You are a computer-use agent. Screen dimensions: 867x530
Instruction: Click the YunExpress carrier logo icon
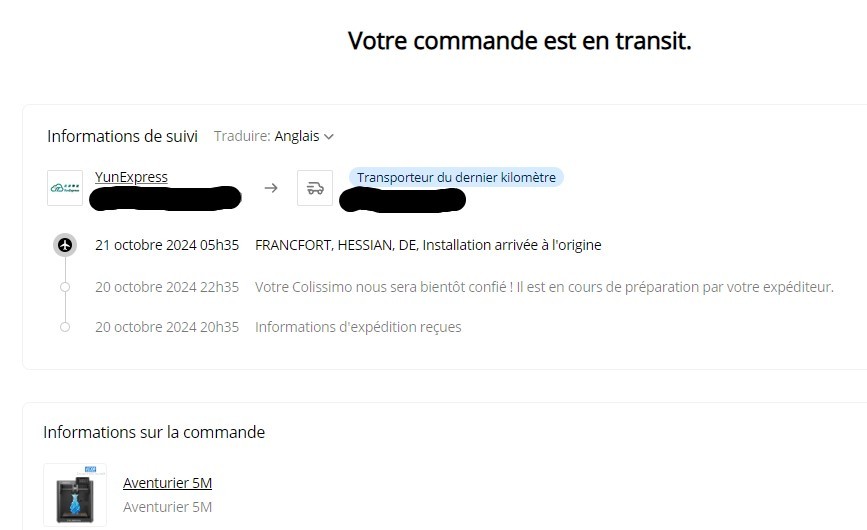click(65, 188)
